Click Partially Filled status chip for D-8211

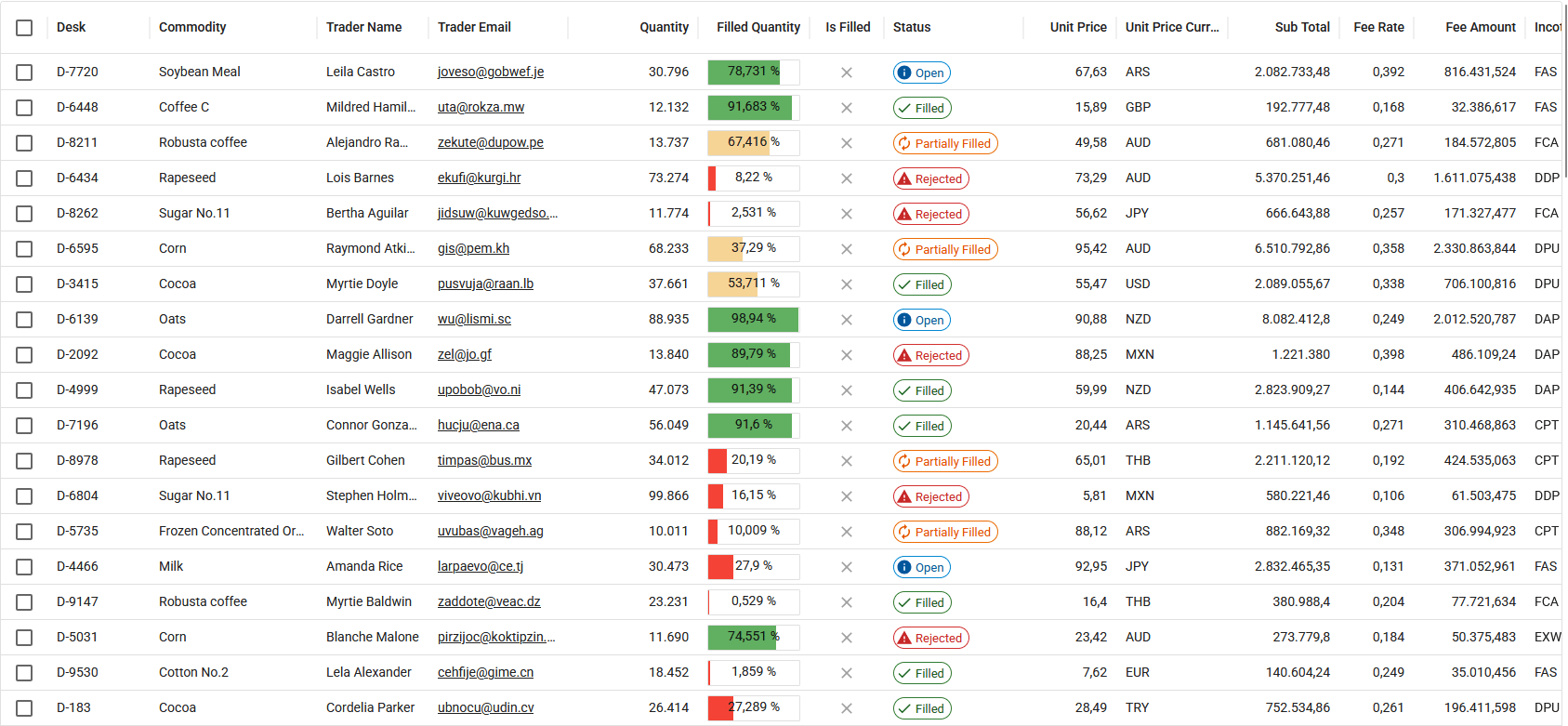click(x=945, y=143)
